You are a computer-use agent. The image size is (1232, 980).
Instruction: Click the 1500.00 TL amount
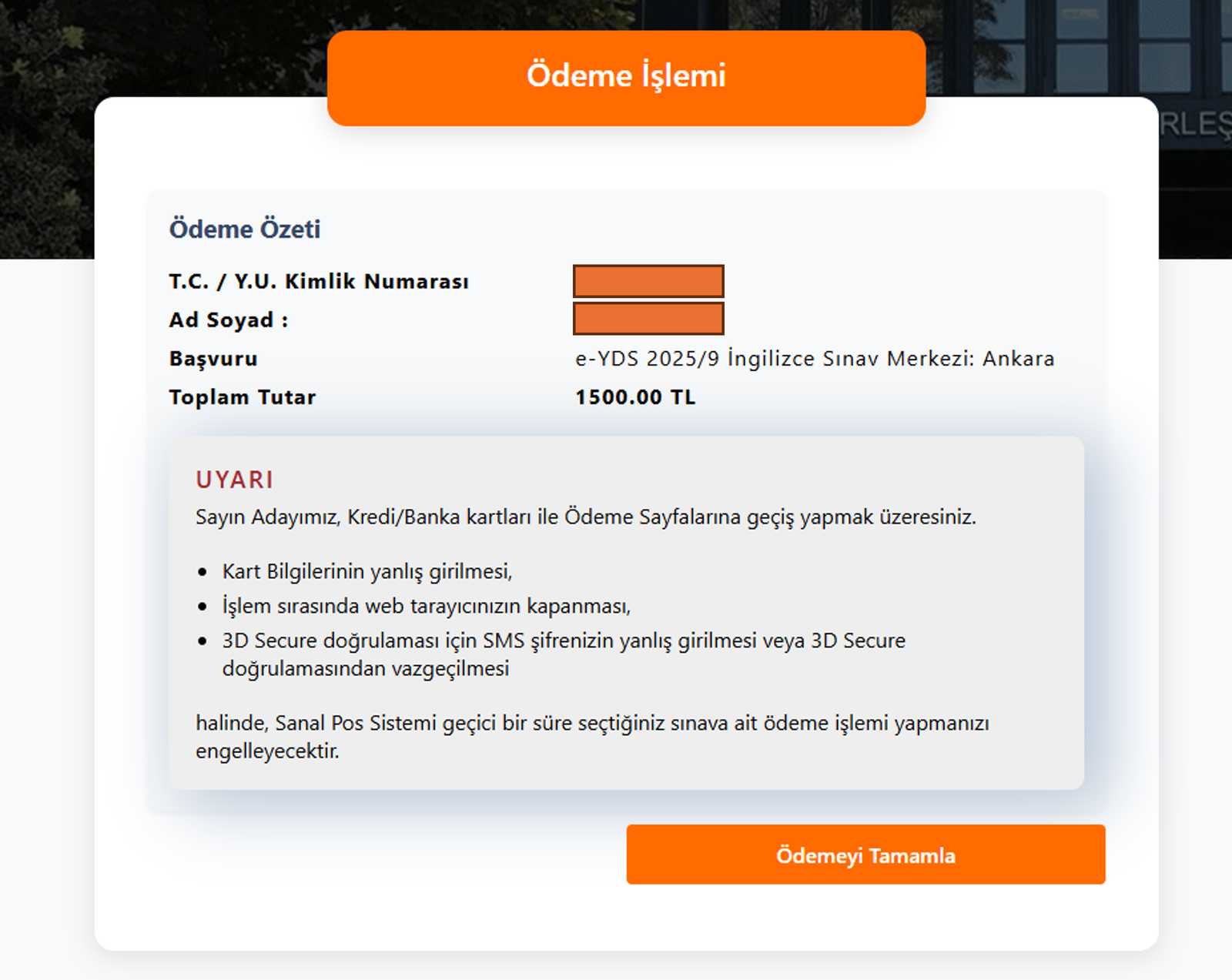(x=635, y=397)
